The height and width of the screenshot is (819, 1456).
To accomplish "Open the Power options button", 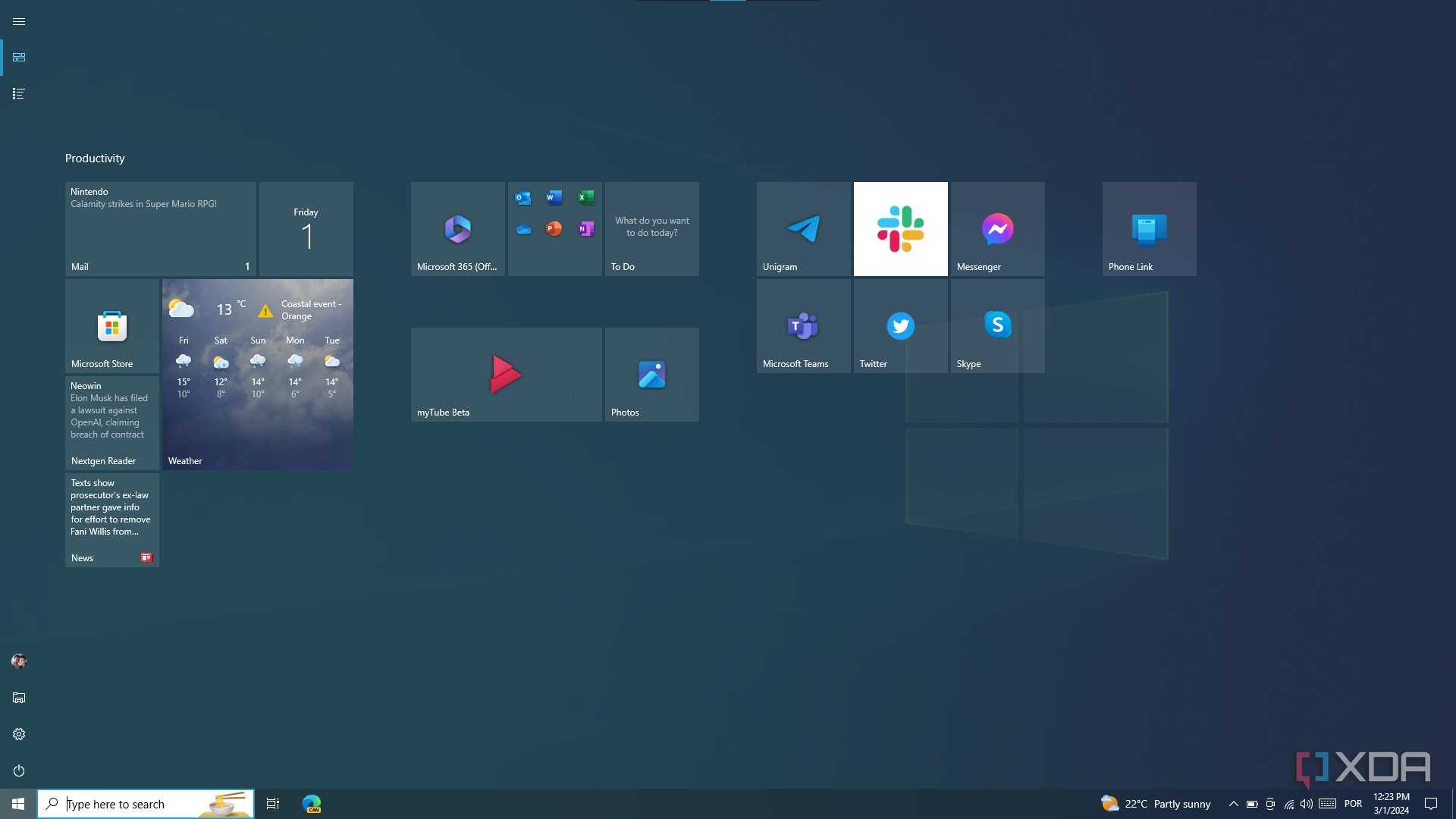I will click(x=19, y=770).
